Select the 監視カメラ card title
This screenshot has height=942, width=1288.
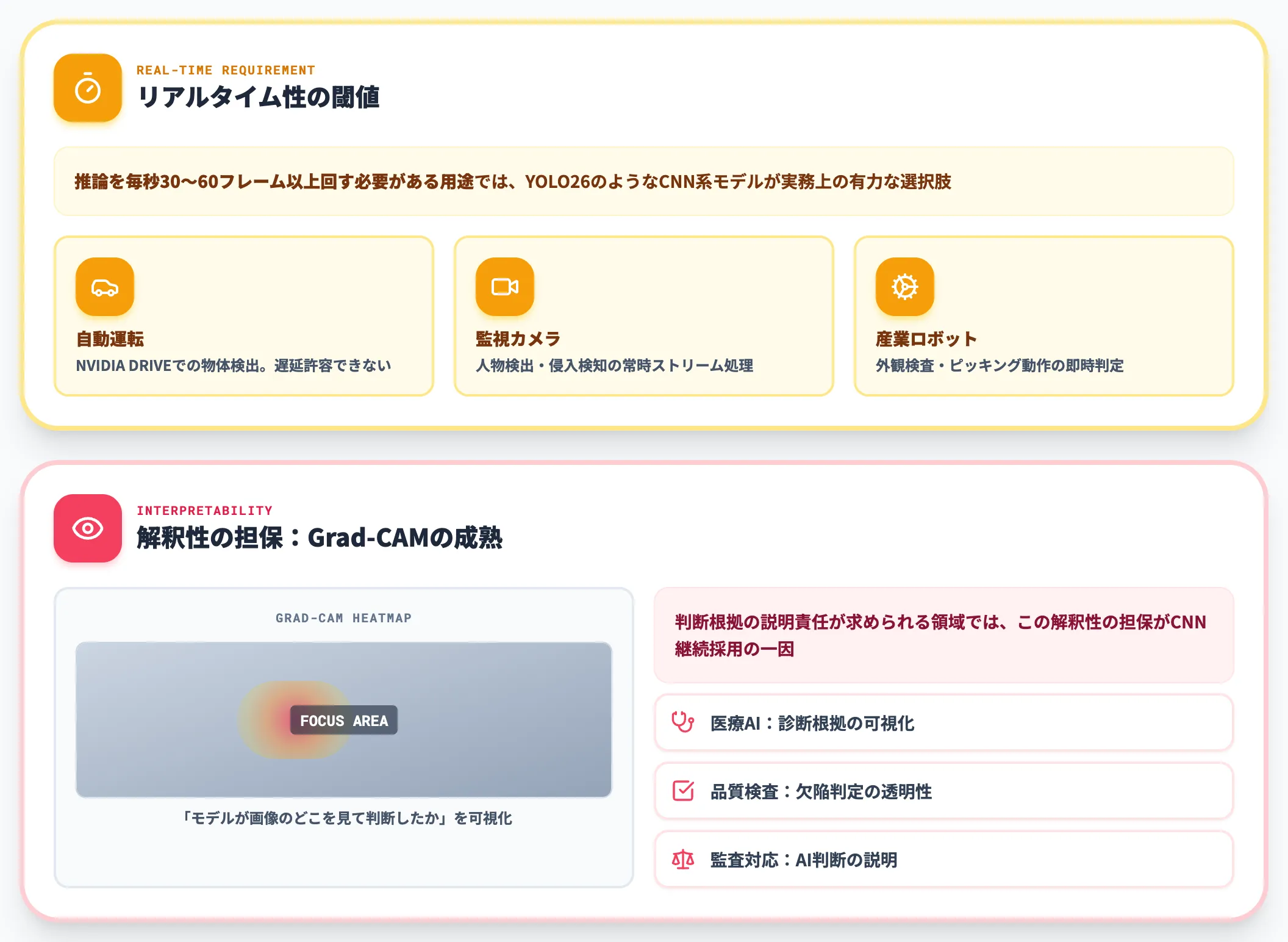(518, 339)
